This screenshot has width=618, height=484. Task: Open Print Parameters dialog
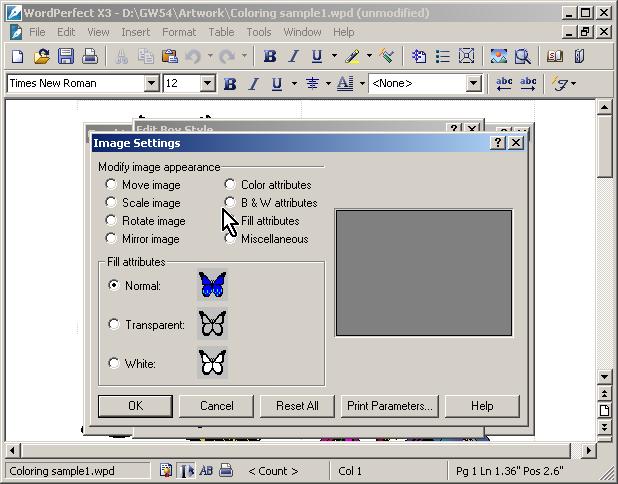[390, 406]
